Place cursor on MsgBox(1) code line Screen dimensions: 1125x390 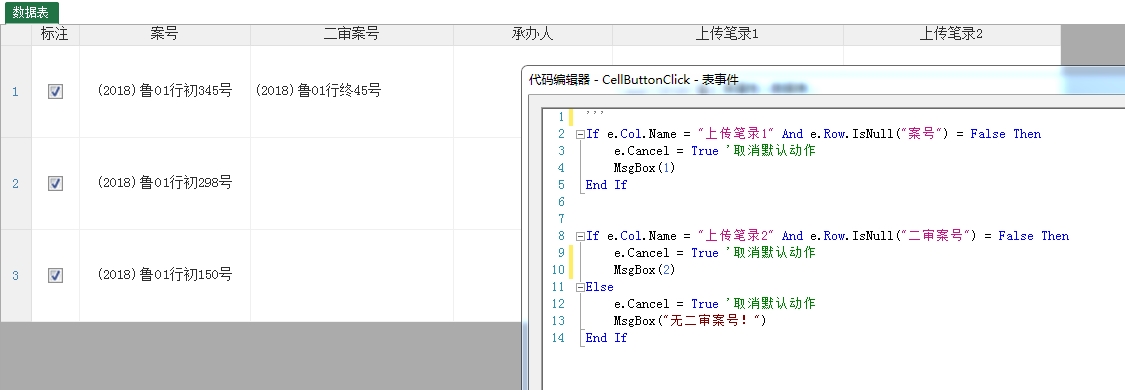[644, 168]
